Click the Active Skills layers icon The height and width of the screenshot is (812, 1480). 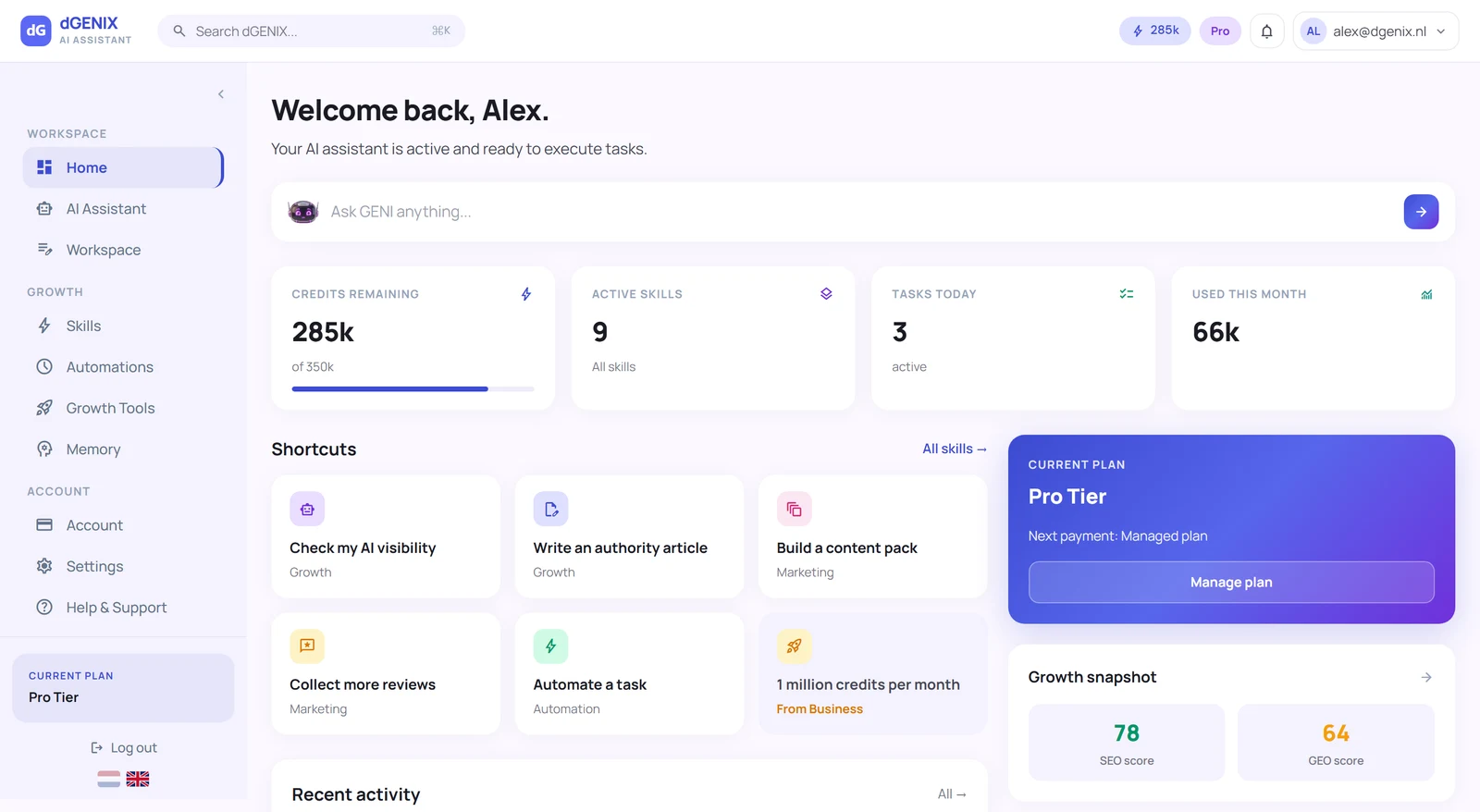[826, 294]
